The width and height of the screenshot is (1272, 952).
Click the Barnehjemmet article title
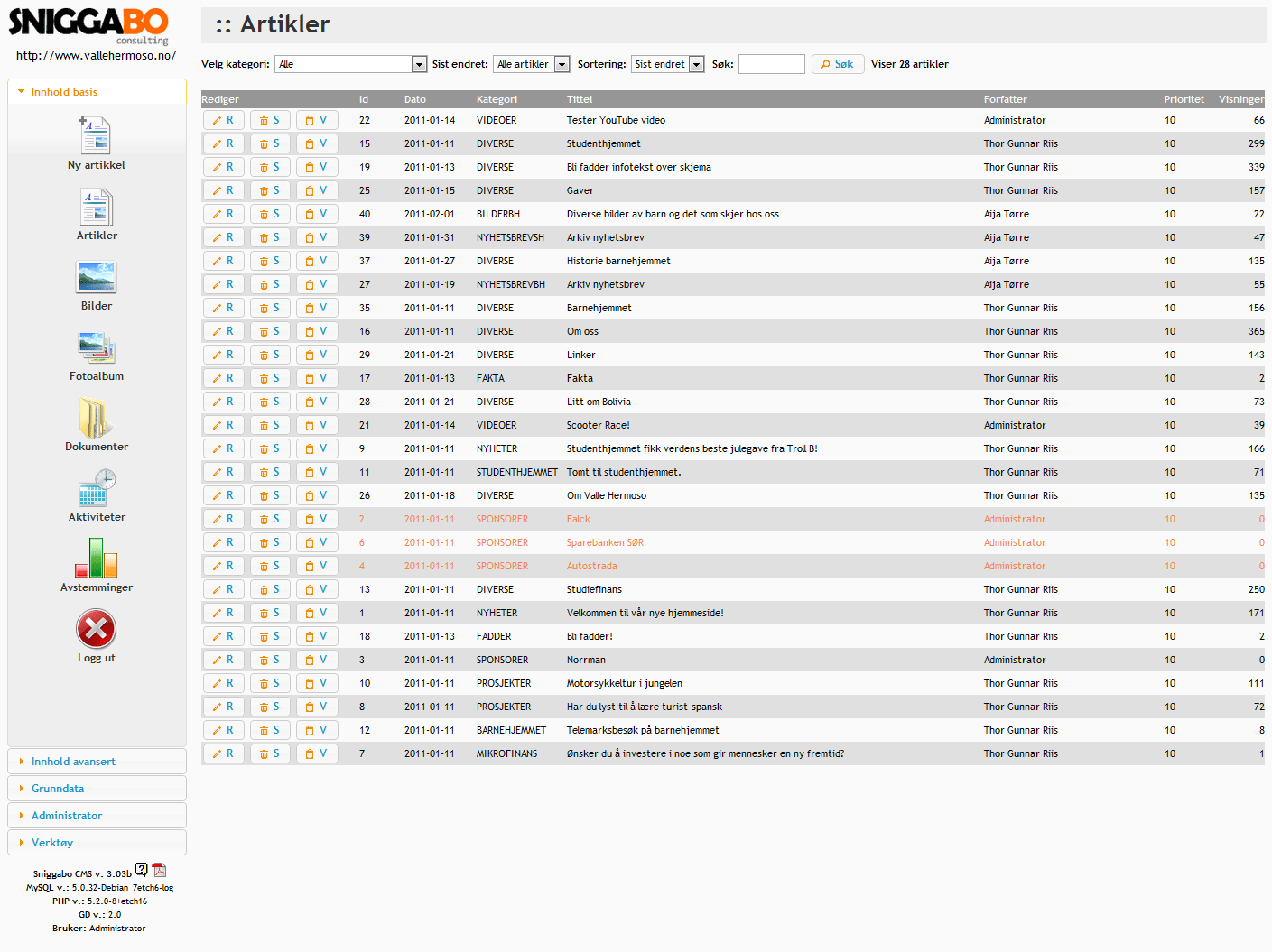pos(599,308)
